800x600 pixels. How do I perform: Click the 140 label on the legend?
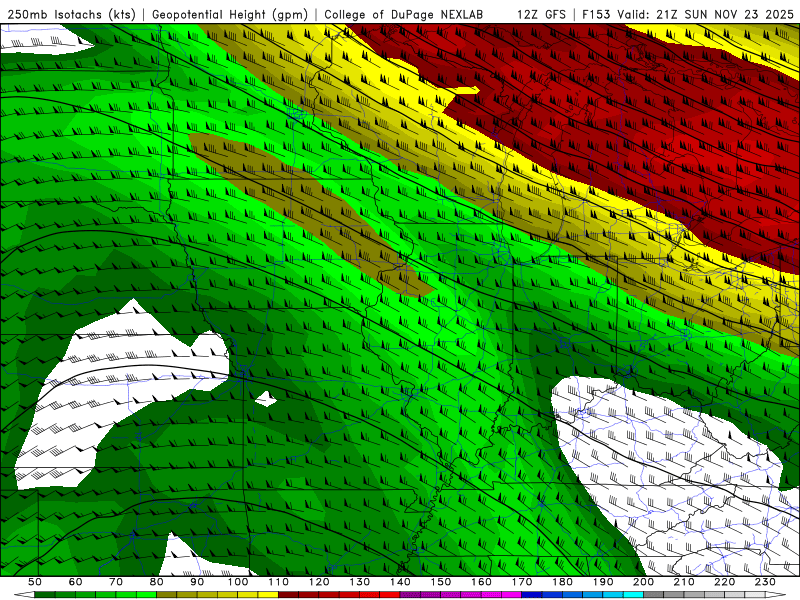[x=400, y=582]
